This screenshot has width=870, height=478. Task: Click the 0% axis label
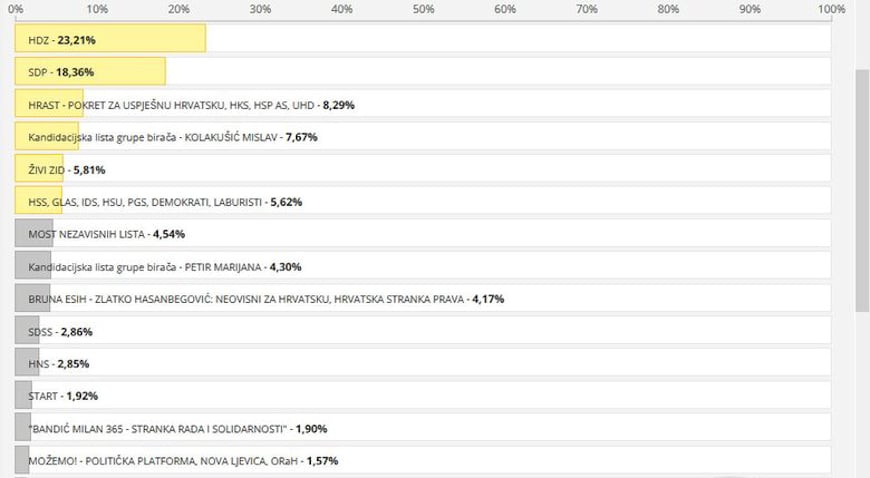click(16, 9)
